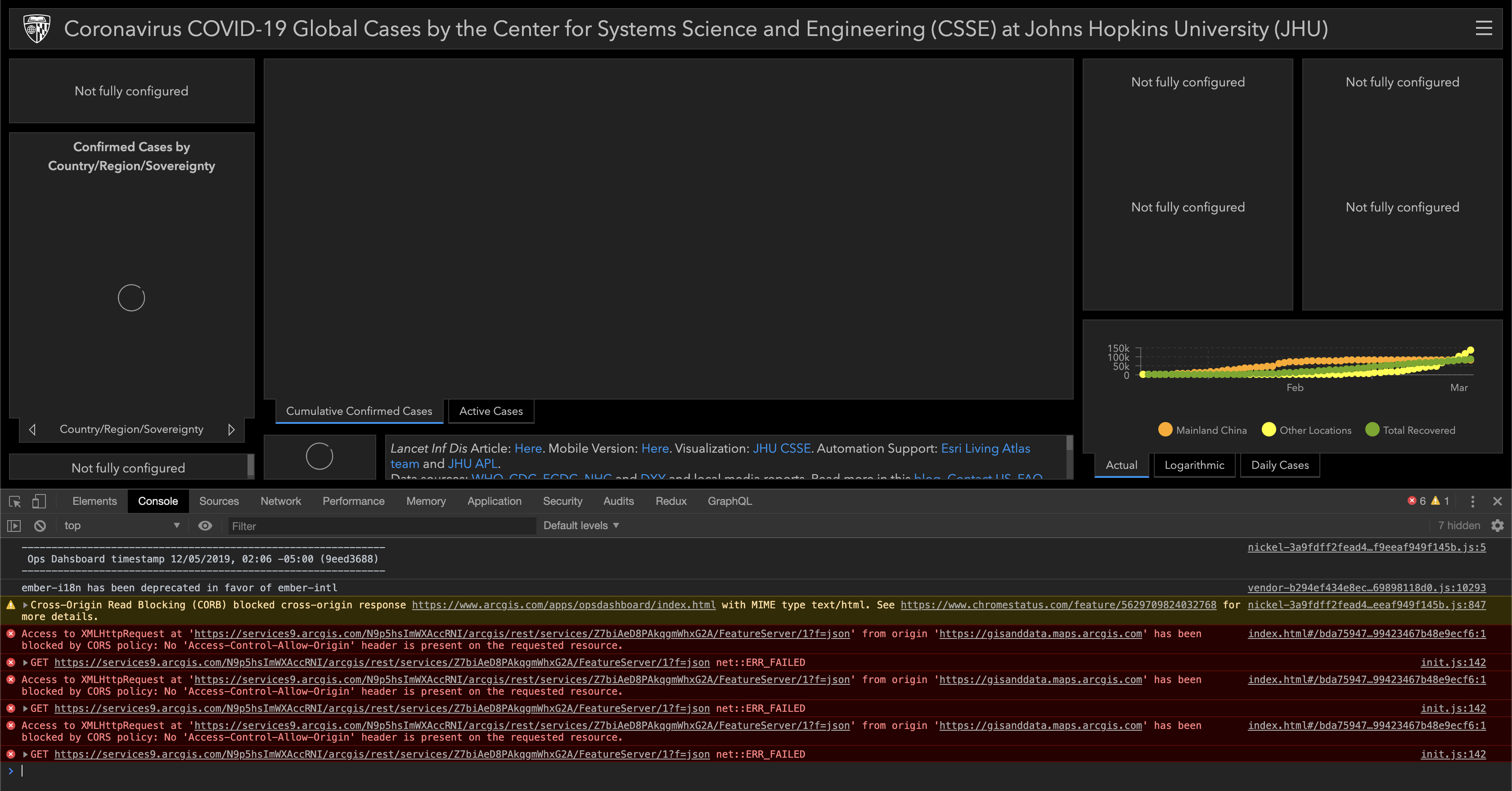Screen dimensions: 1512x791
Task: Switch the chart to Logarithmic scale
Action: [x=1194, y=465]
